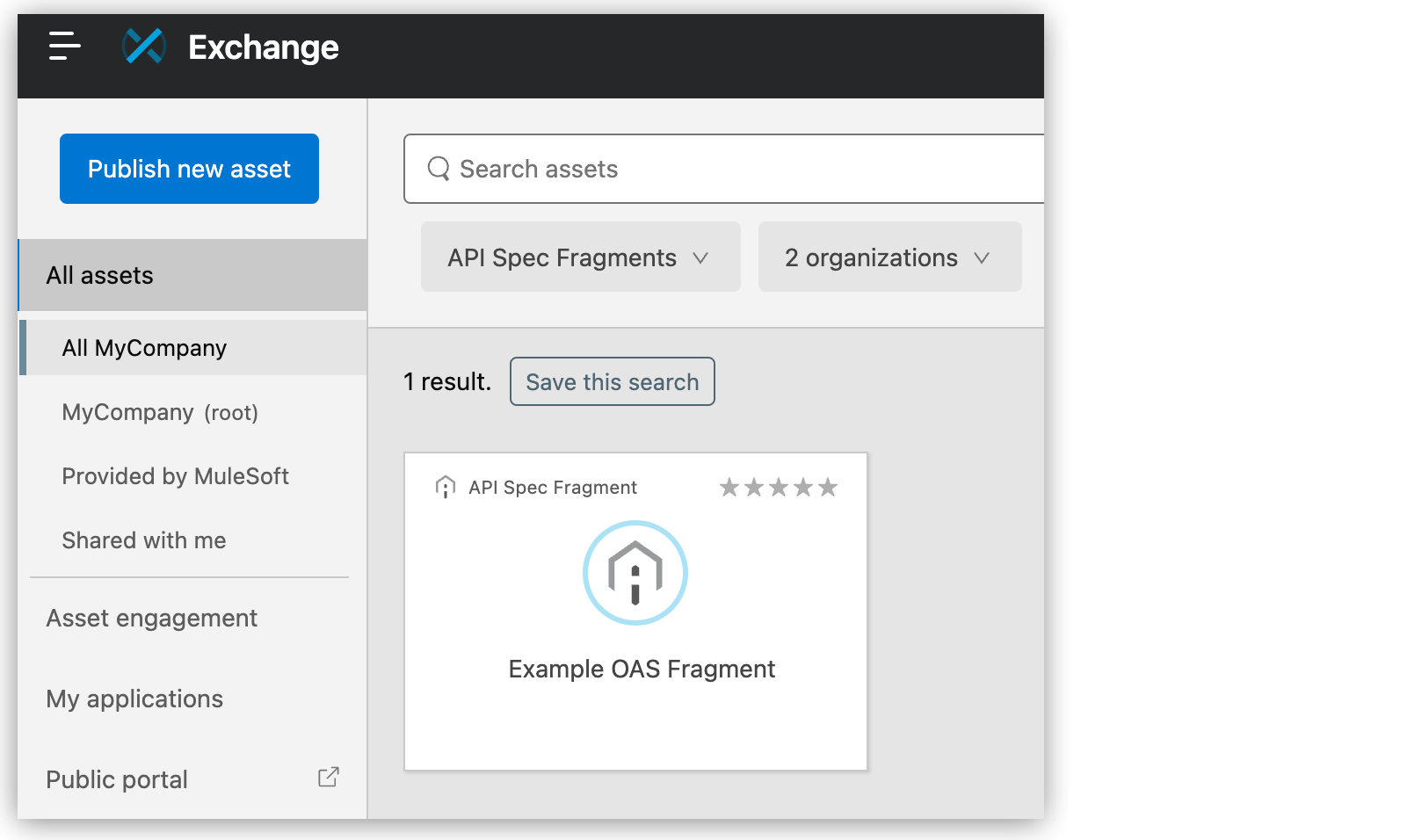Select the Example OAS Fragment circular logo
The image size is (1422, 840).
tap(635, 572)
